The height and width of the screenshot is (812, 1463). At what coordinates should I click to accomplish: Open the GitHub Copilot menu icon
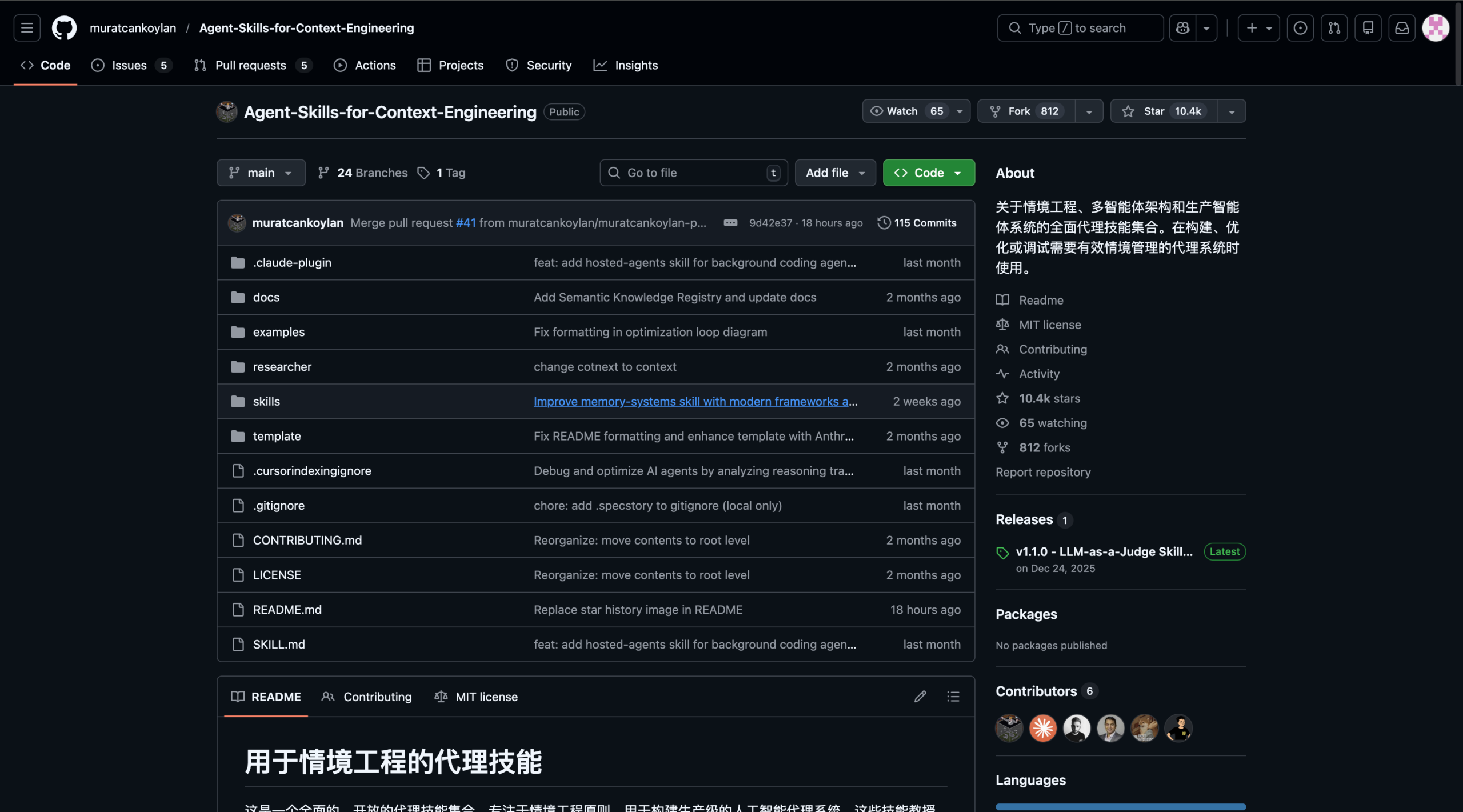[x=1182, y=27]
